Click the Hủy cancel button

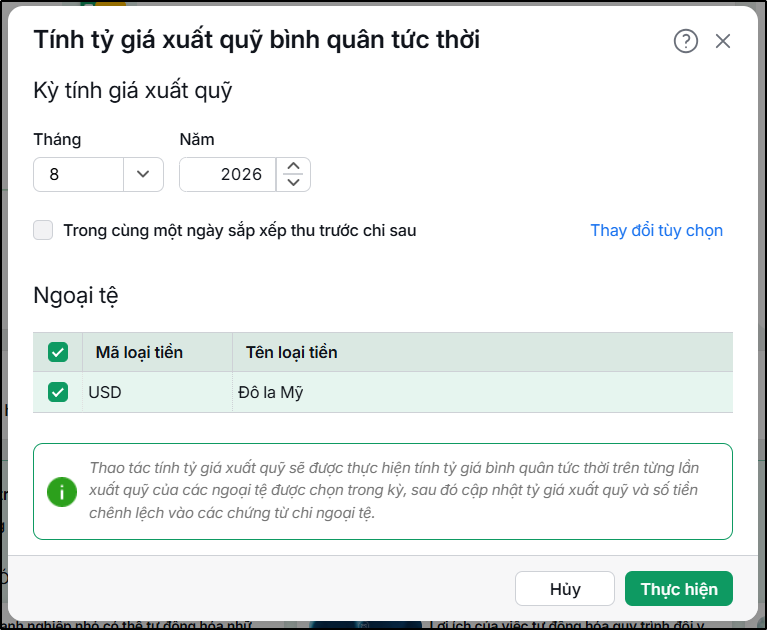tap(564, 588)
